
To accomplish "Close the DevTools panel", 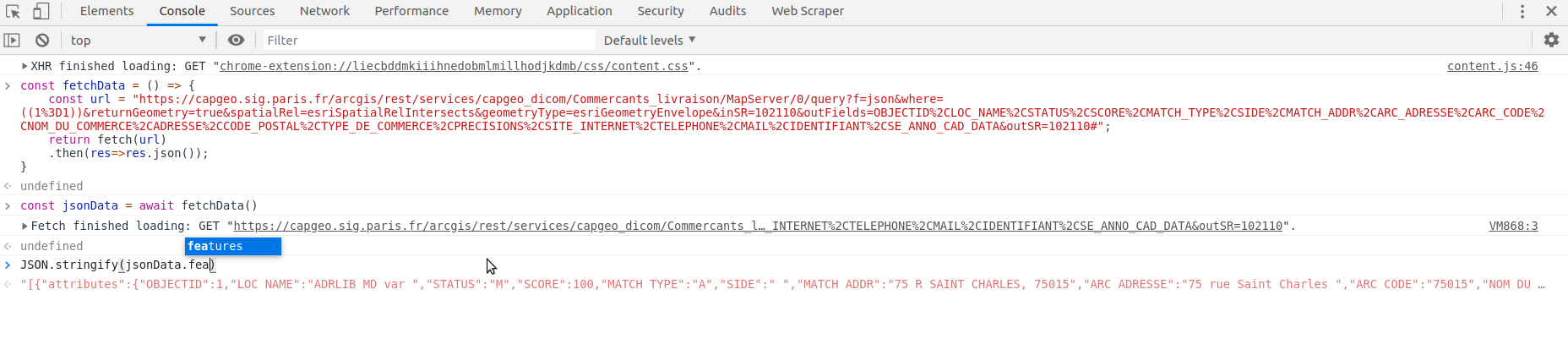I will pos(1551,11).
